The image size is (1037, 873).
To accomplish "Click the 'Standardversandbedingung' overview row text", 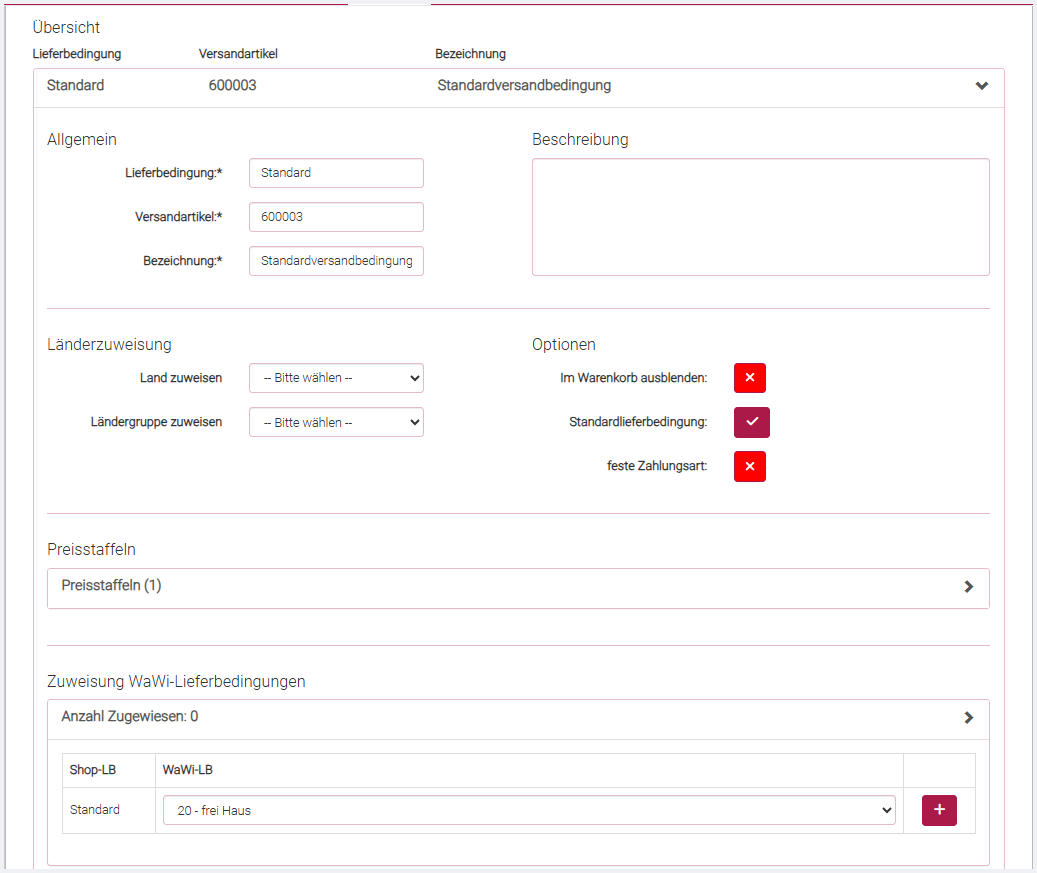I will pos(524,86).
